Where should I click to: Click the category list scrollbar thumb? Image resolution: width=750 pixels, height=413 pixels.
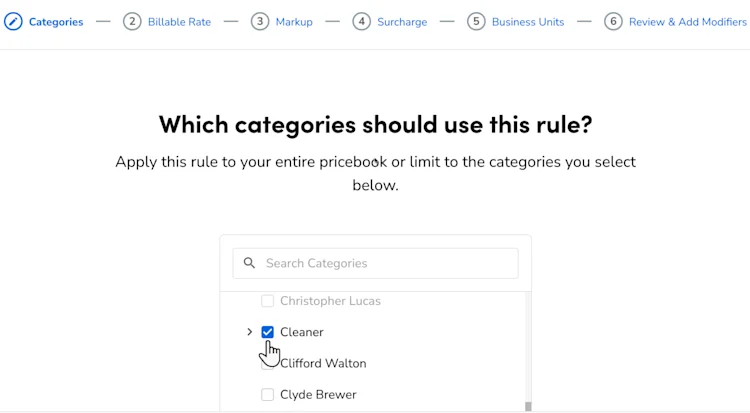[528, 406]
